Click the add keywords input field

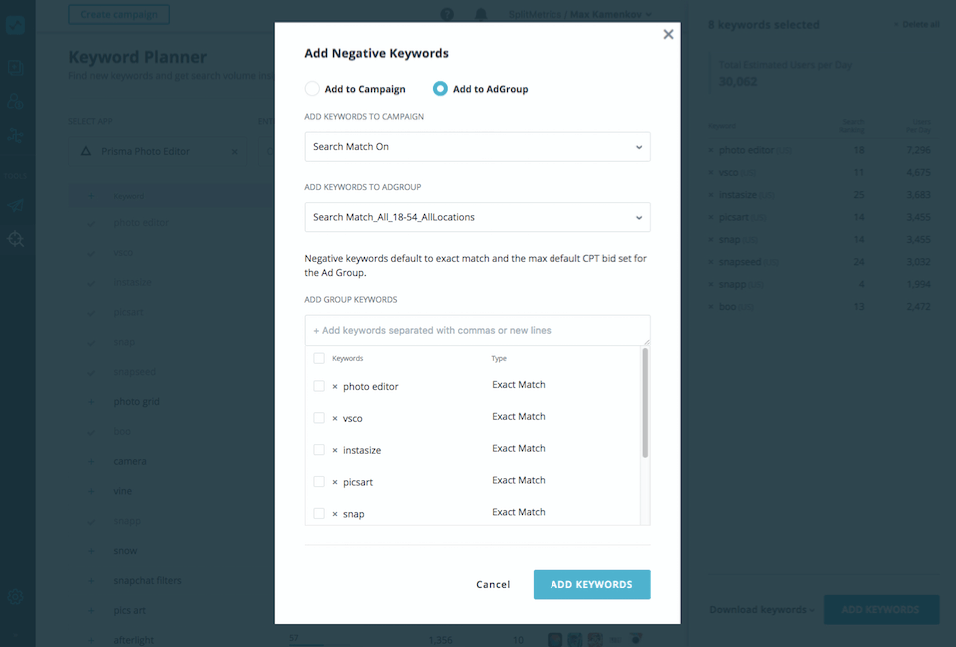(x=477, y=329)
